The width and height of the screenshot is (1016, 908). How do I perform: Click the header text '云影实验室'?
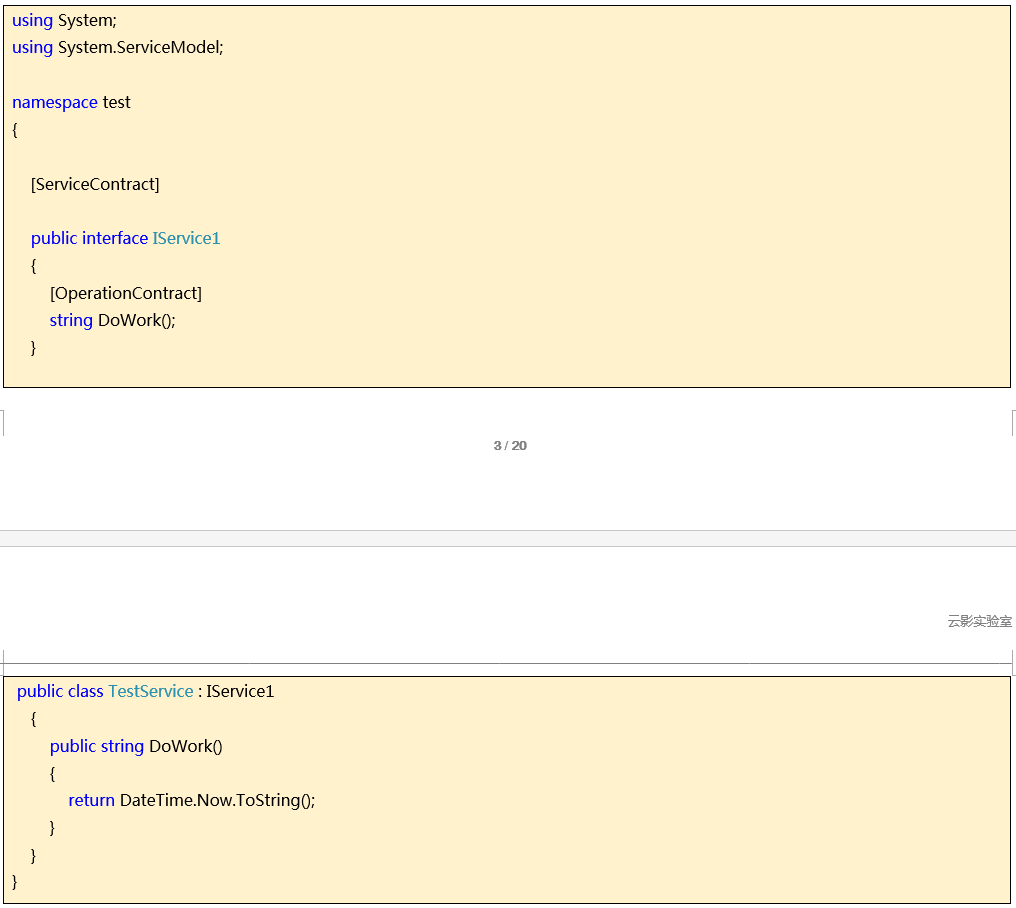(x=979, y=622)
